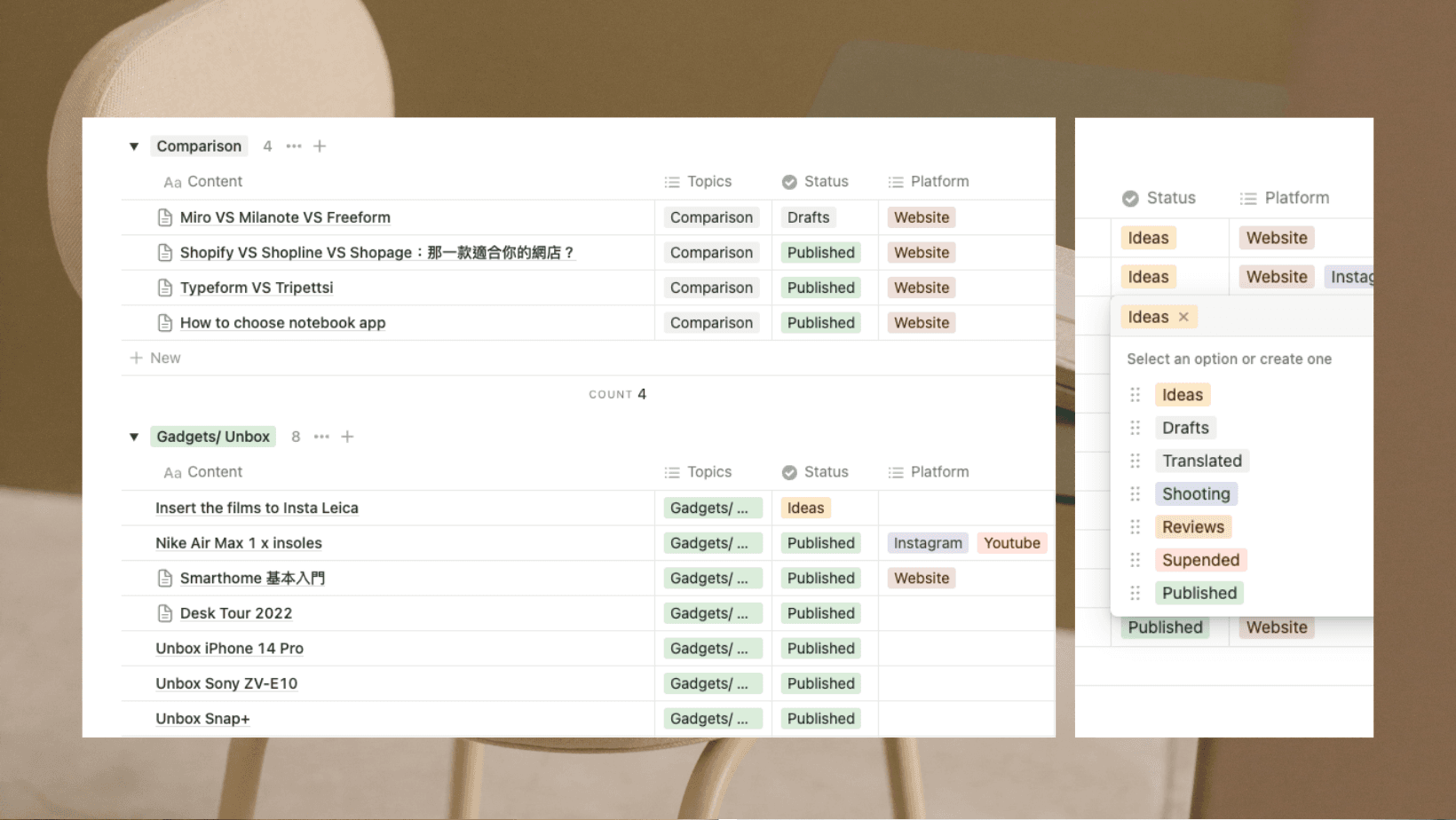Image resolution: width=1456 pixels, height=820 pixels.
Task: Click the Gadgets/ Unbox group name label
Action: click(x=213, y=437)
